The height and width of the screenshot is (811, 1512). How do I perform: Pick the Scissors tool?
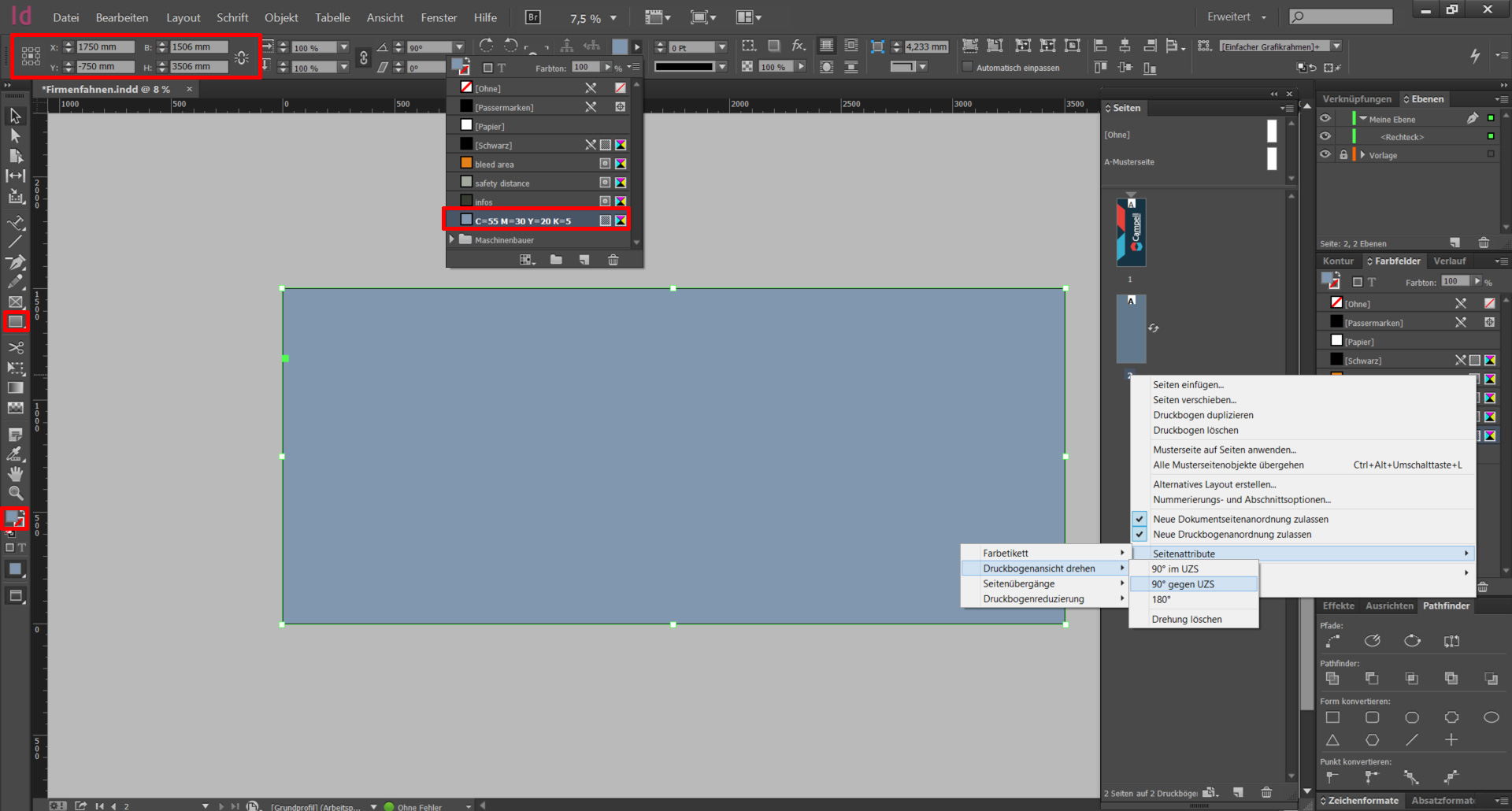(15, 347)
